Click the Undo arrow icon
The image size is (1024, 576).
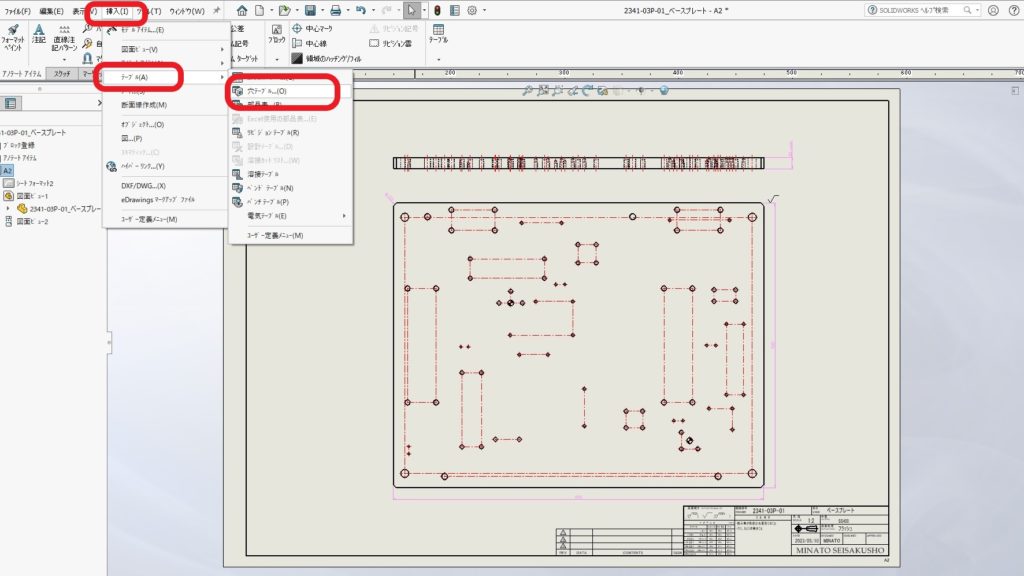[361, 11]
